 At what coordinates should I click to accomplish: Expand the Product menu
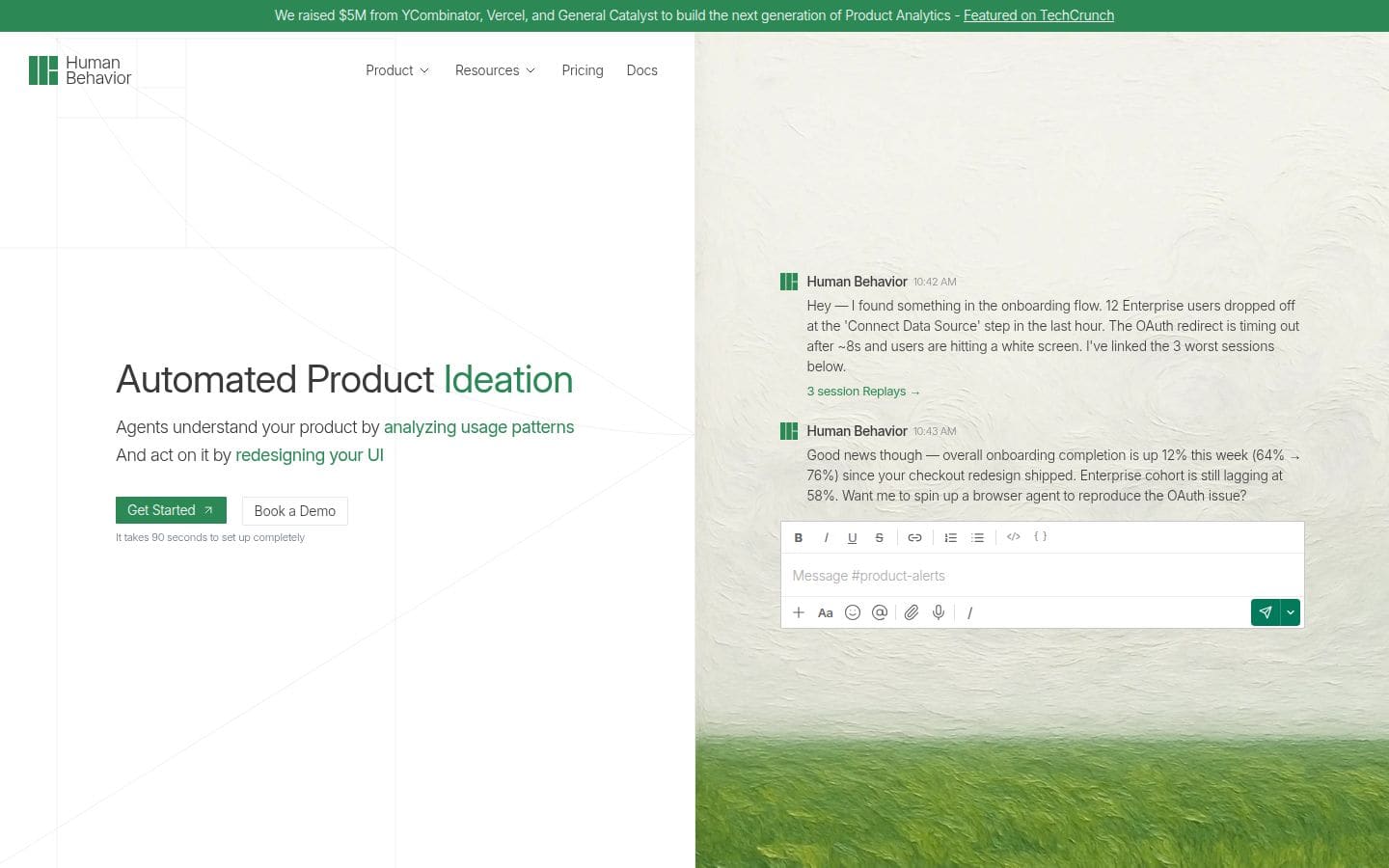coord(397,70)
